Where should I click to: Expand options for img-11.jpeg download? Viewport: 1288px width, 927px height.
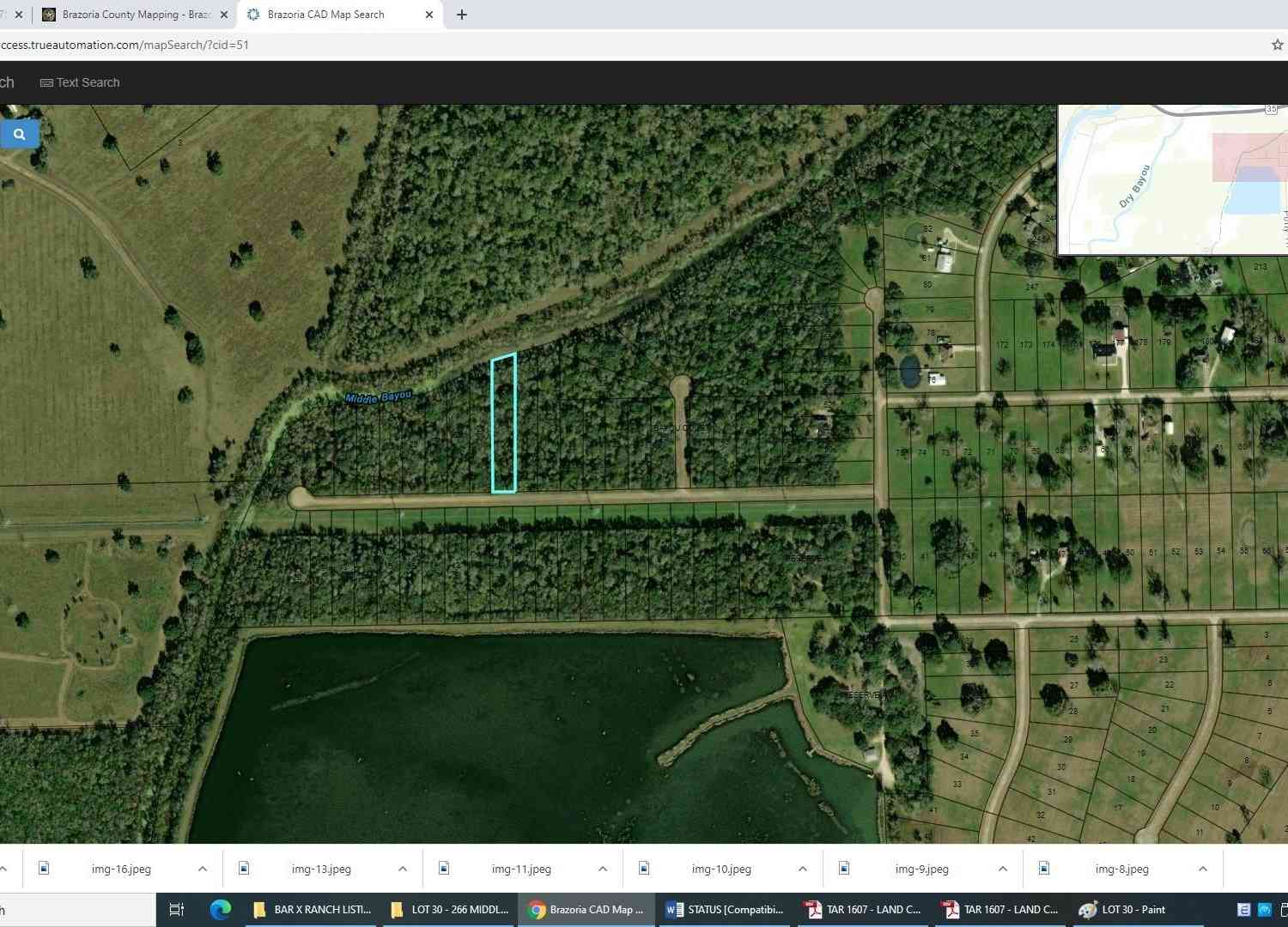(x=603, y=869)
